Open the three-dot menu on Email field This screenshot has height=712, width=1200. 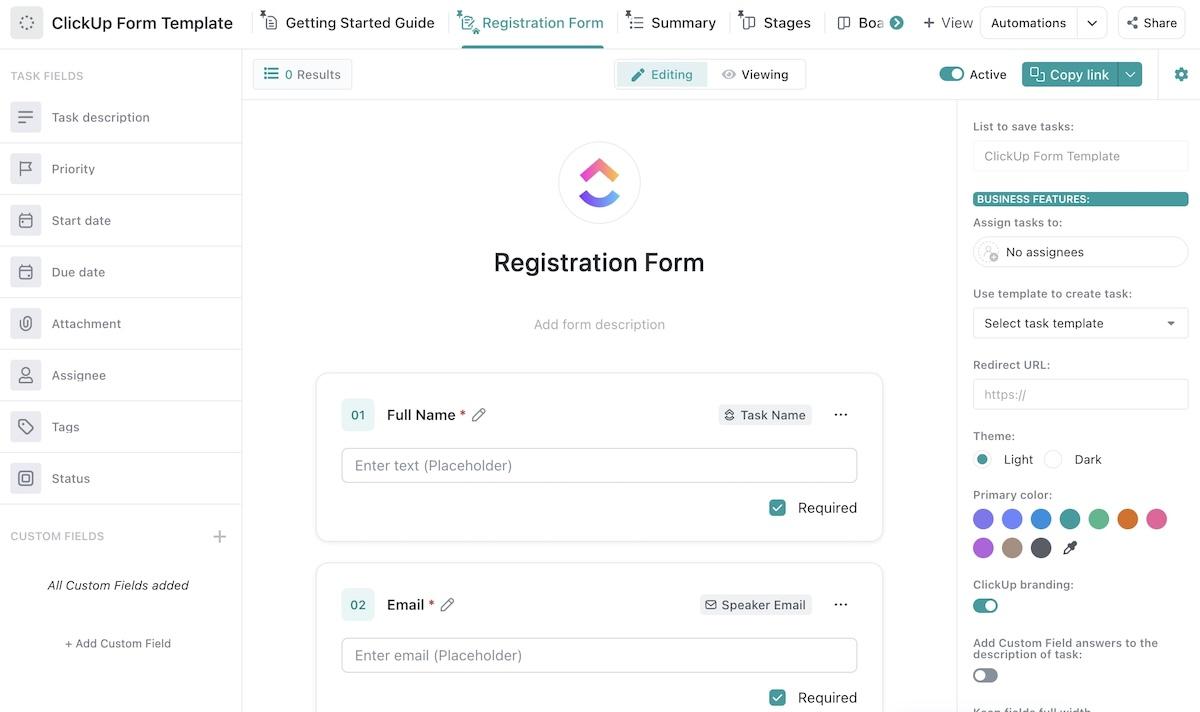(x=840, y=605)
